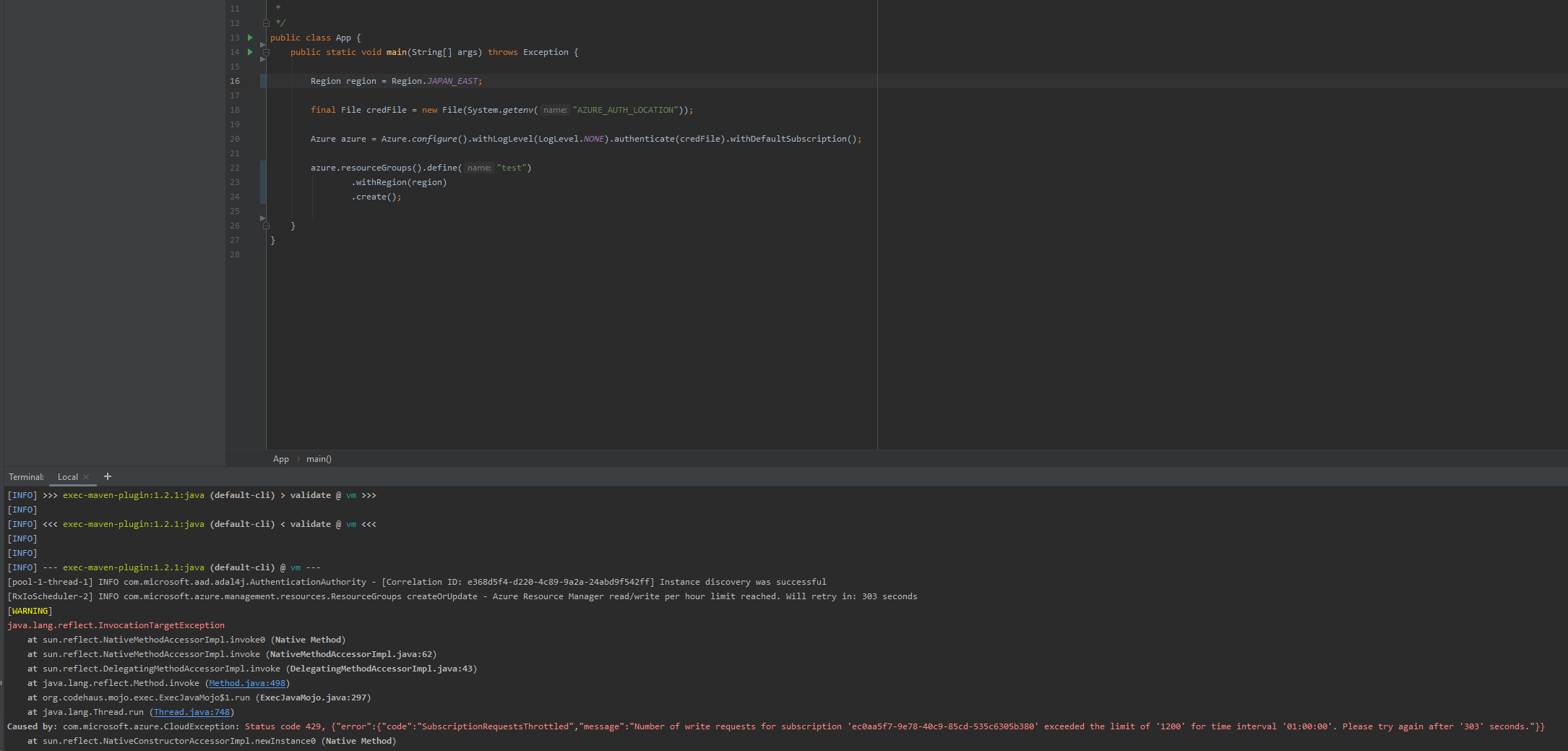Image resolution: width=1568 pixels, height=751 pixels.
Task: Select main() in the editor breadcrumb
Action: click(319, 459)
